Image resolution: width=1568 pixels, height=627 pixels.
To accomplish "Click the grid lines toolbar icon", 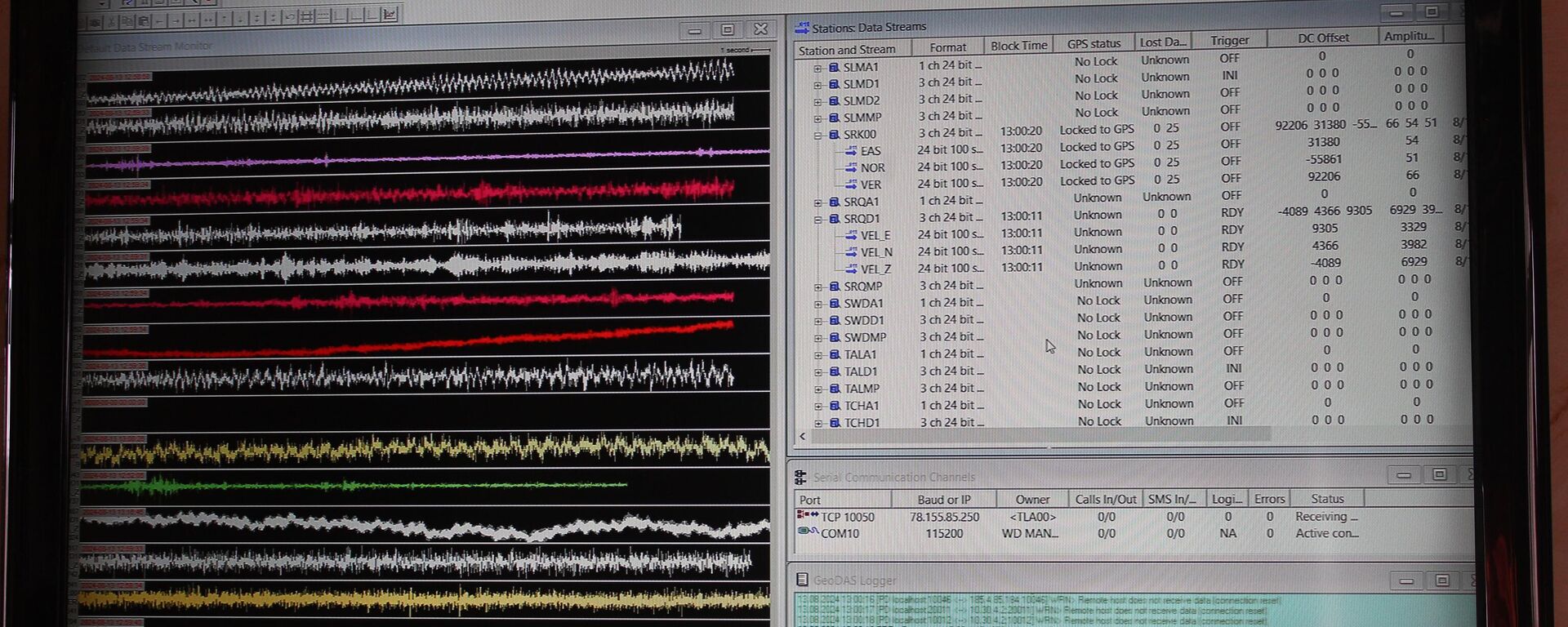I will [307, 16].
